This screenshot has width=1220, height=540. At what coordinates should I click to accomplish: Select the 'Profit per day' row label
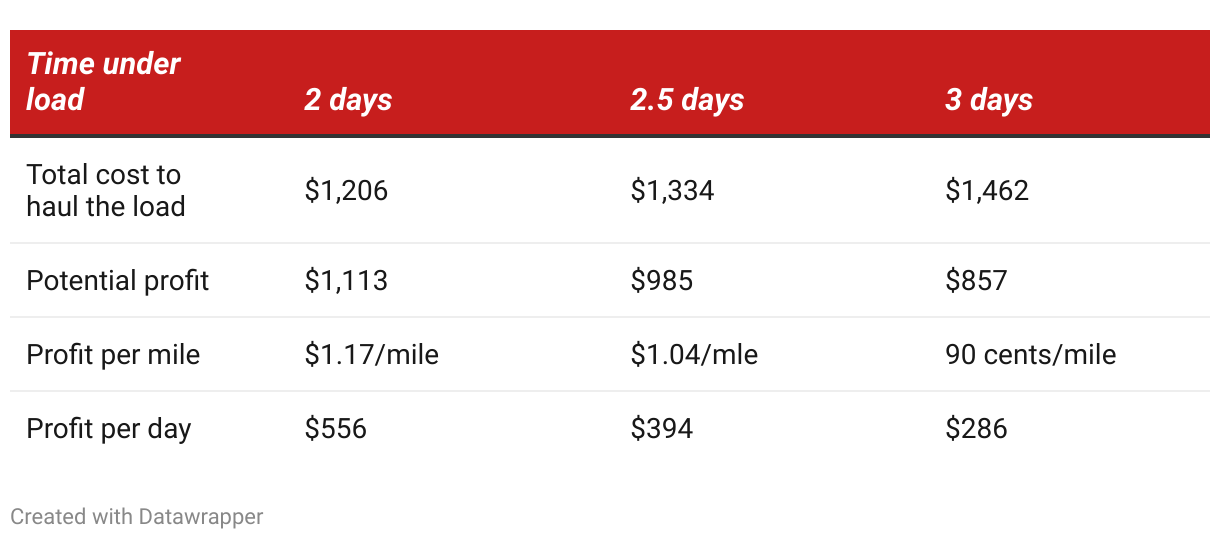[x=109, y=428]
